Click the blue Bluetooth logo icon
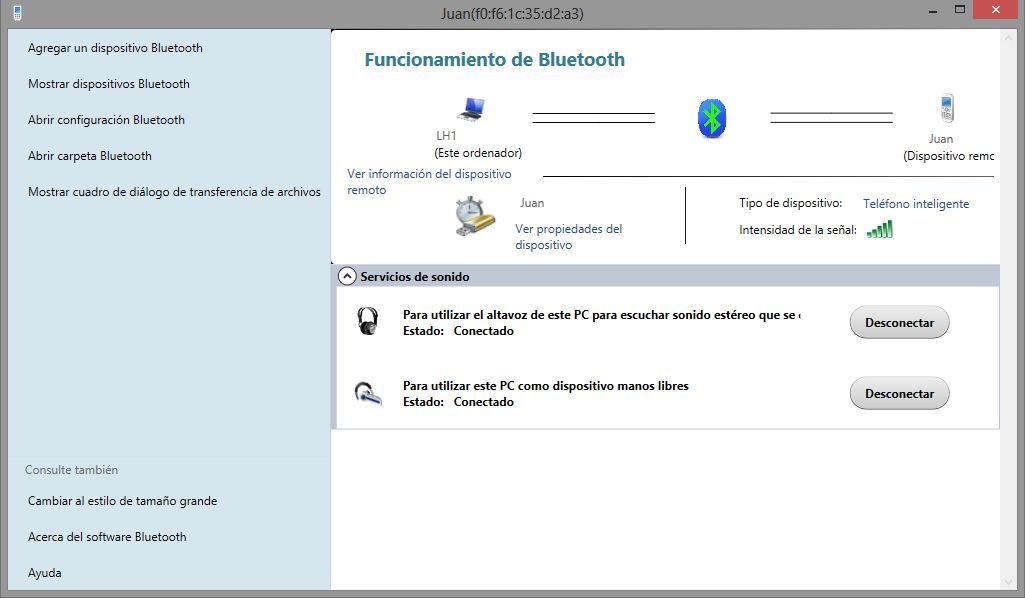The image size is (1025, 598). pyautogui.click(x=712, y=118)
